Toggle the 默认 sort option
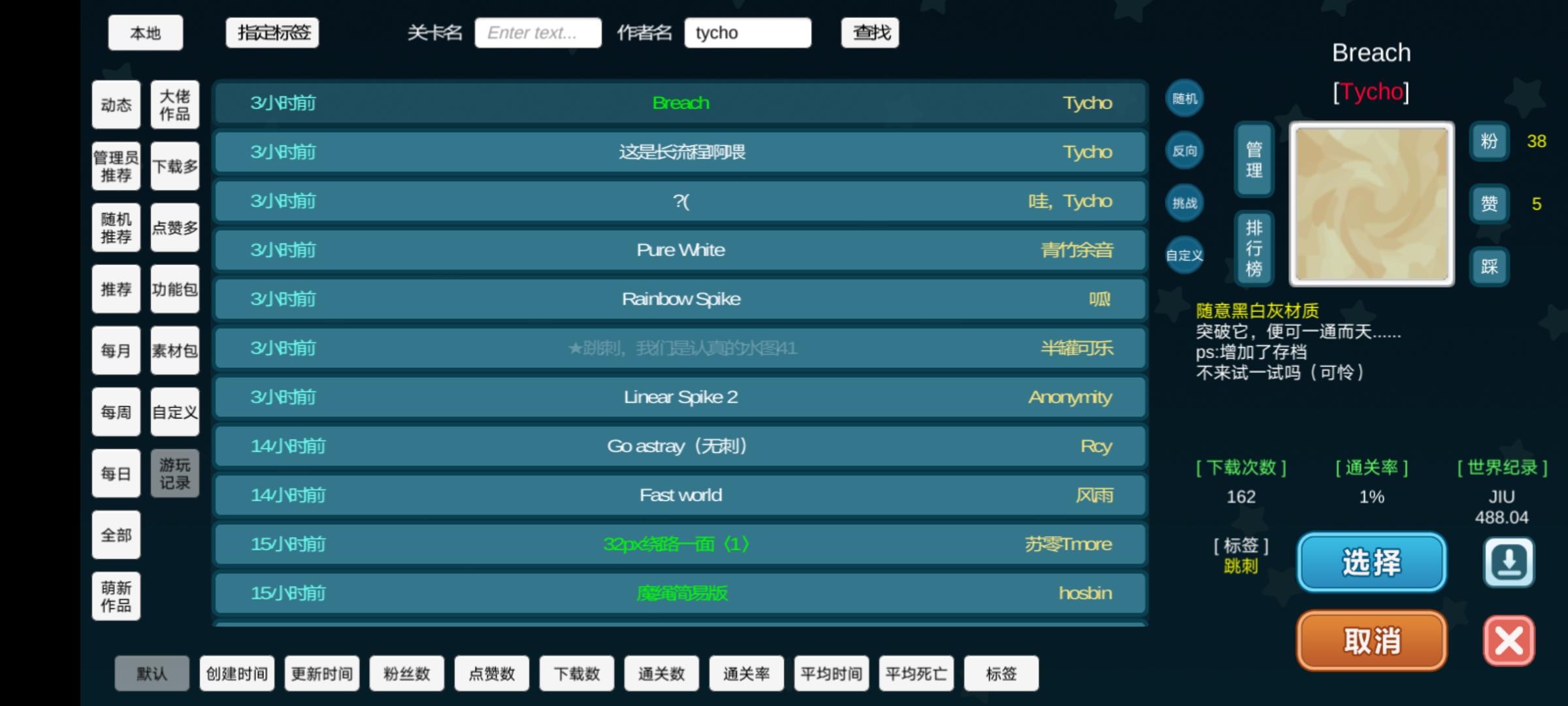1568x706 pixels. pyautogui.click(x=152, y=673)
